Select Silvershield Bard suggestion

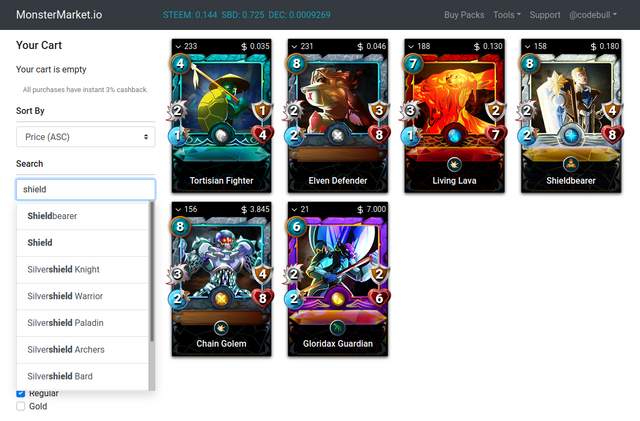pyautogui.click(x=82, y=376)
